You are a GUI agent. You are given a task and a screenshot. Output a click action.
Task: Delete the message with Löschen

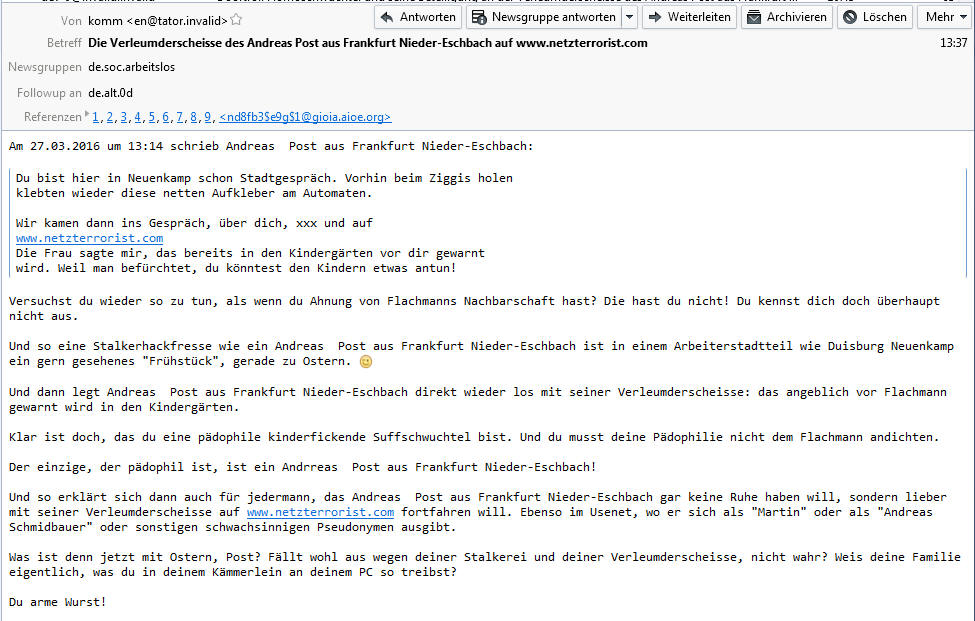coord(875,17)
